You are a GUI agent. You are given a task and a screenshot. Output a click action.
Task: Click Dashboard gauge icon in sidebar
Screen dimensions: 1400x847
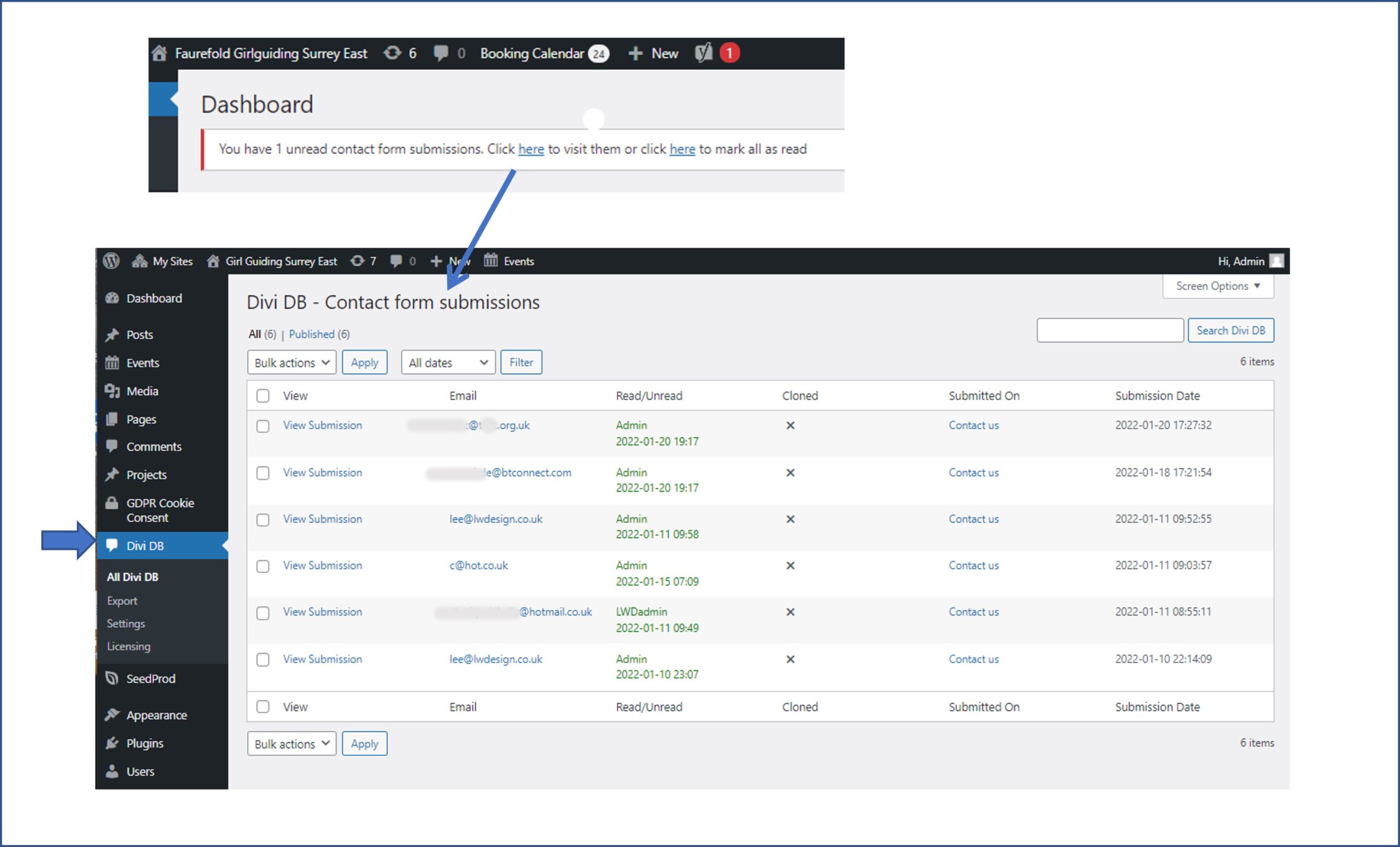coord(112,298)
